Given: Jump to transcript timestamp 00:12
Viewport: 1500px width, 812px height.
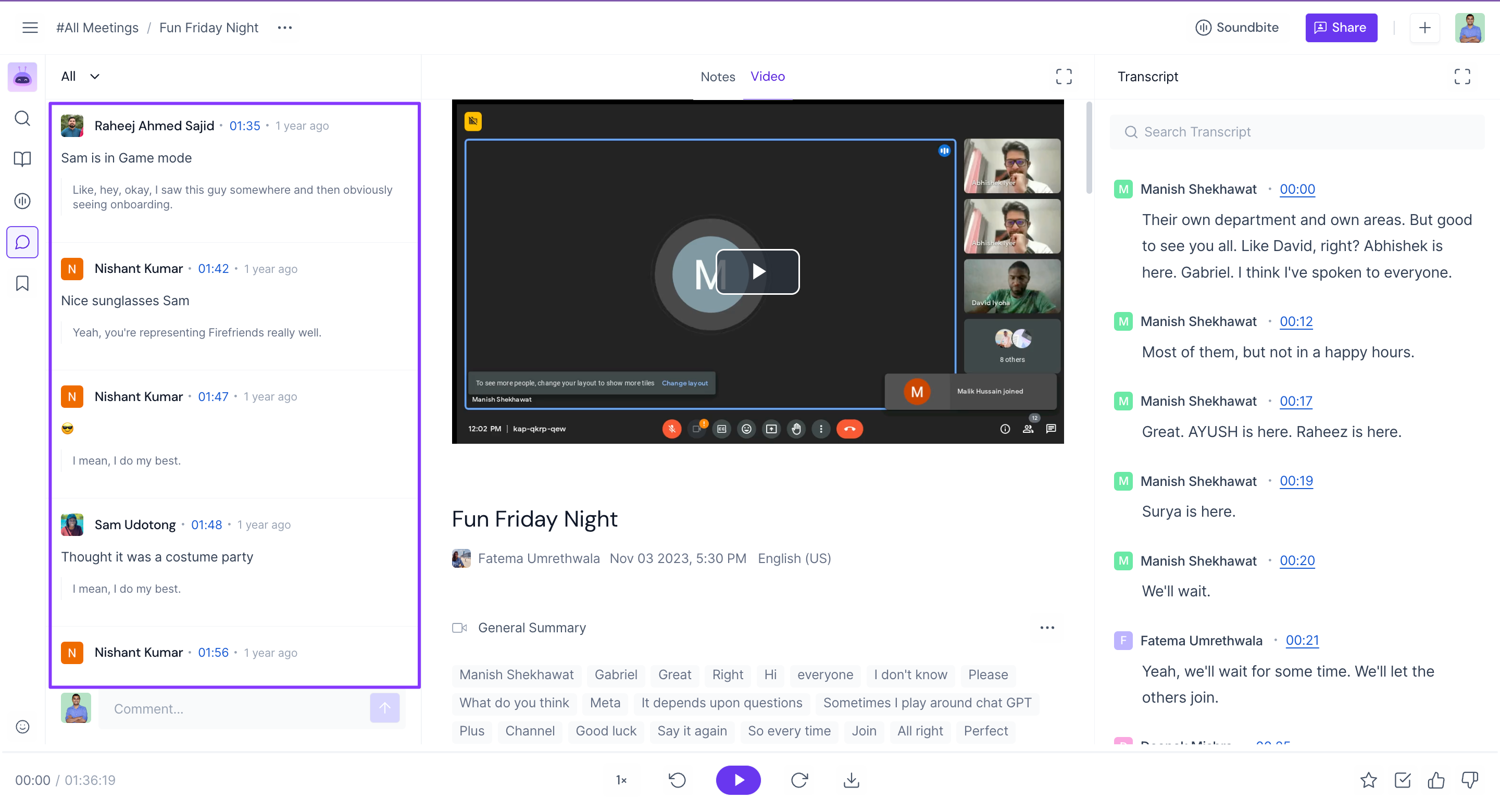Looking at the screenshot, I should point(1296,321).
